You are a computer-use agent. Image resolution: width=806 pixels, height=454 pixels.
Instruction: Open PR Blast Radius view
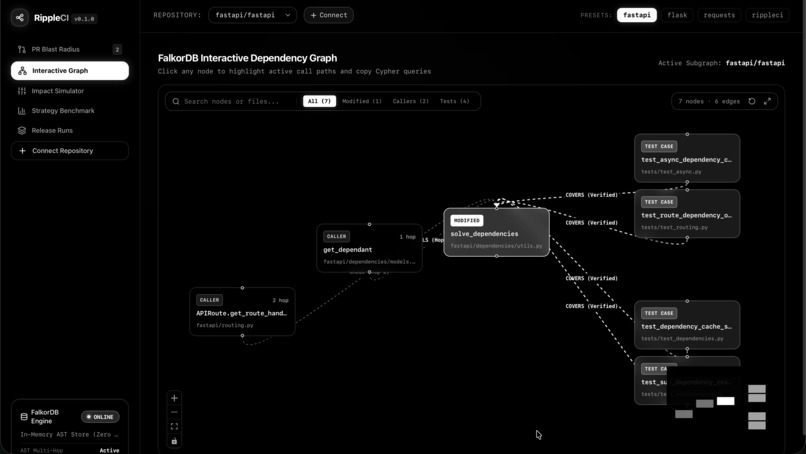coord(69,49)
